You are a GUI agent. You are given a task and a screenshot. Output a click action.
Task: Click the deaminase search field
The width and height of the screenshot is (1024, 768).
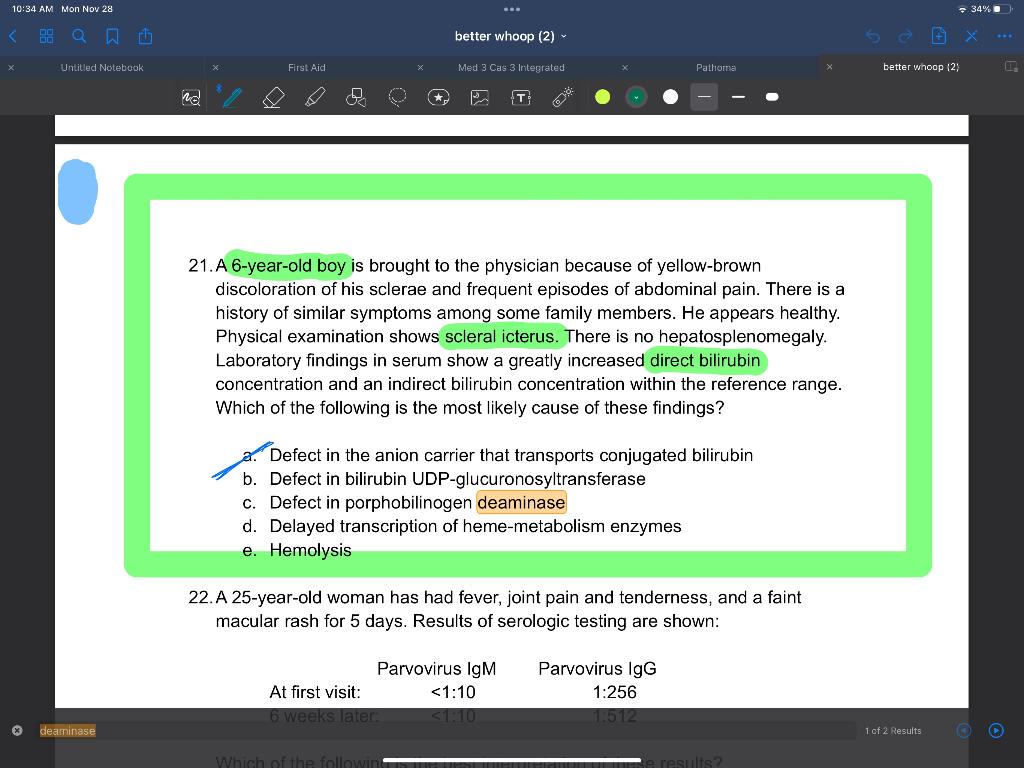tap(444, 731)
